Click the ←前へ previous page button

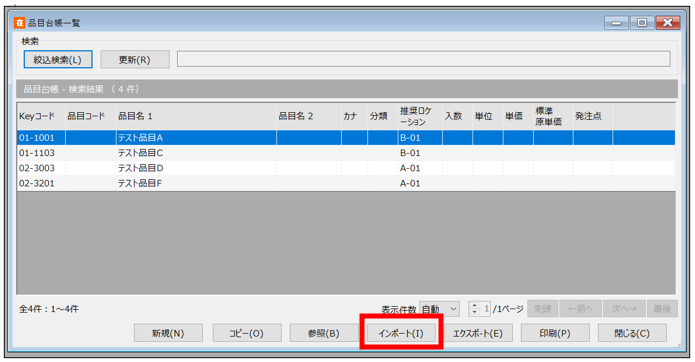point(580,309)
